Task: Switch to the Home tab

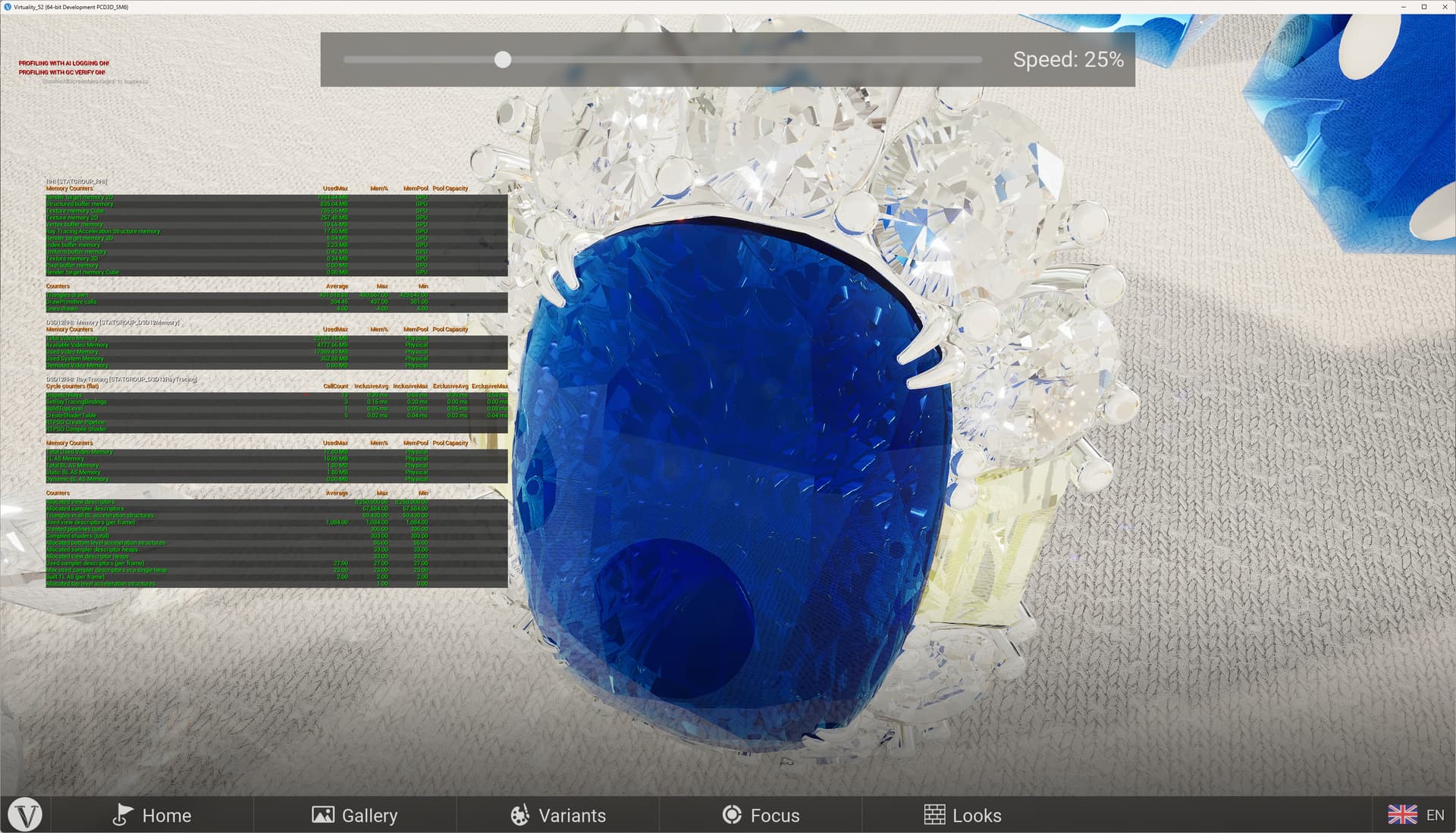Action: (167, 815)
